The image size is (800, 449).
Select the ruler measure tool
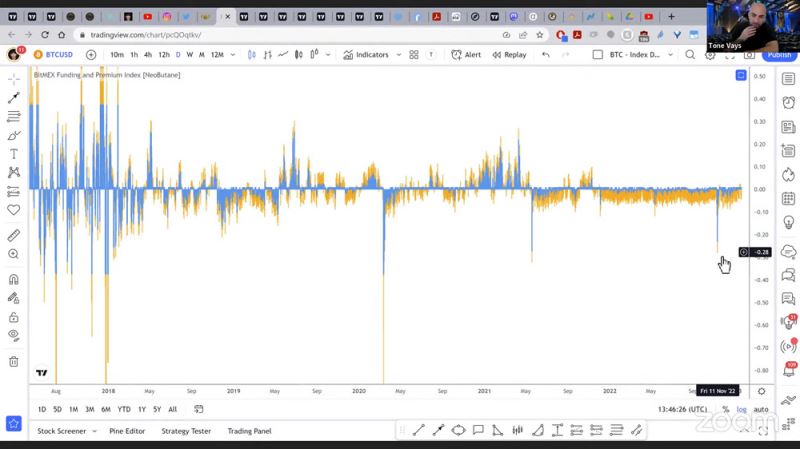[x=14, y=236]
